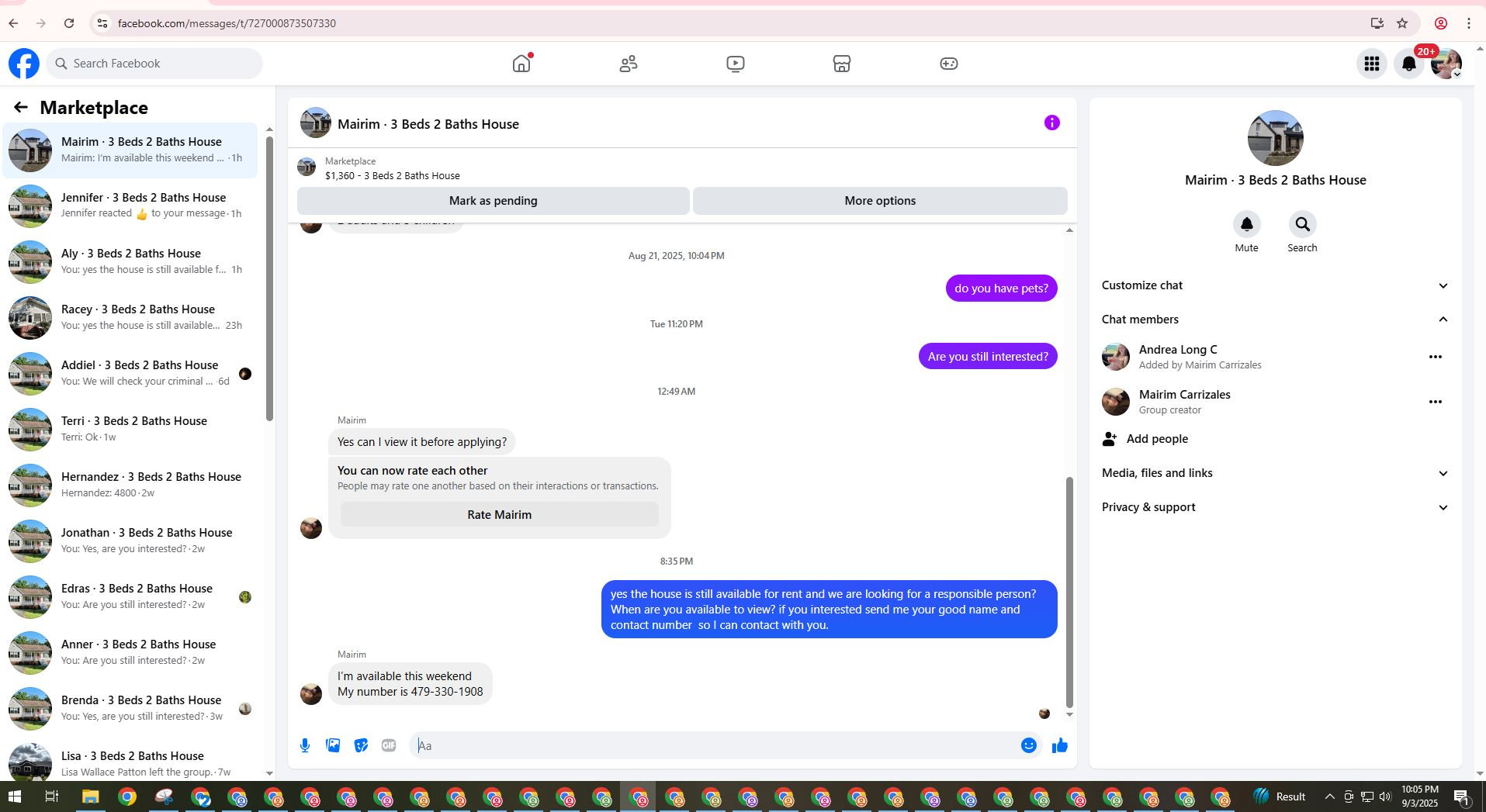Collapse the Chat members section
Screen dimensions: 1486x812
click(1276, 320)
